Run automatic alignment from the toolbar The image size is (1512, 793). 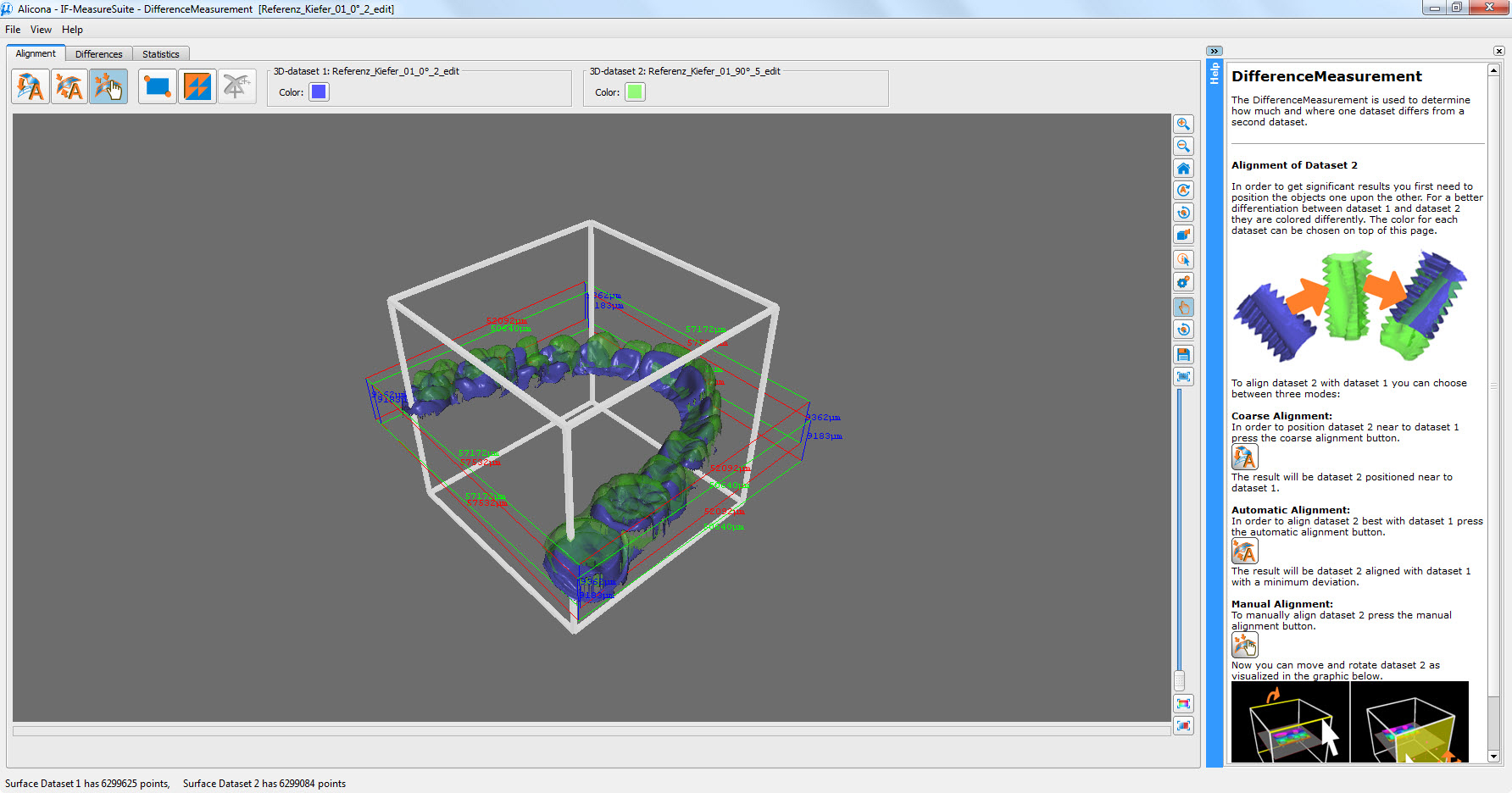(69, 86)
